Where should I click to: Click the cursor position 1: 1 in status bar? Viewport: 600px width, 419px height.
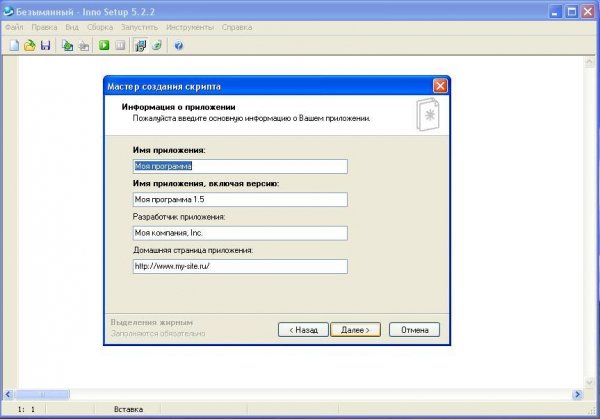pyautogui.click(x=26, y=409)
